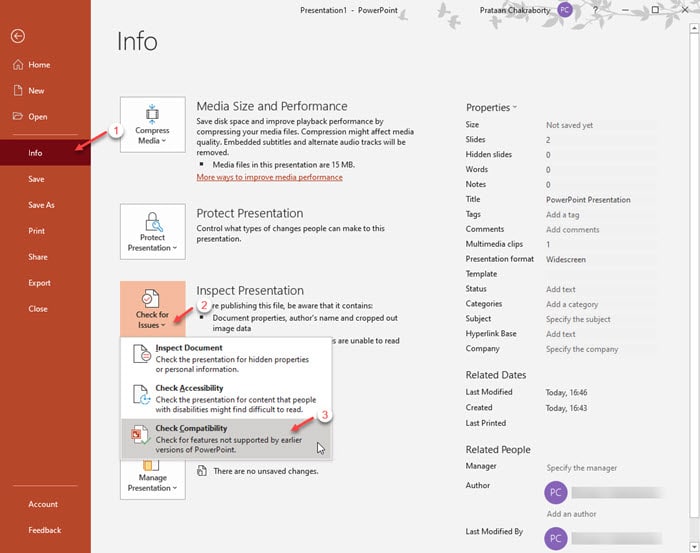Click the Home house icon
The width and height of the screenshot is (700, 553).
[18, 65]
